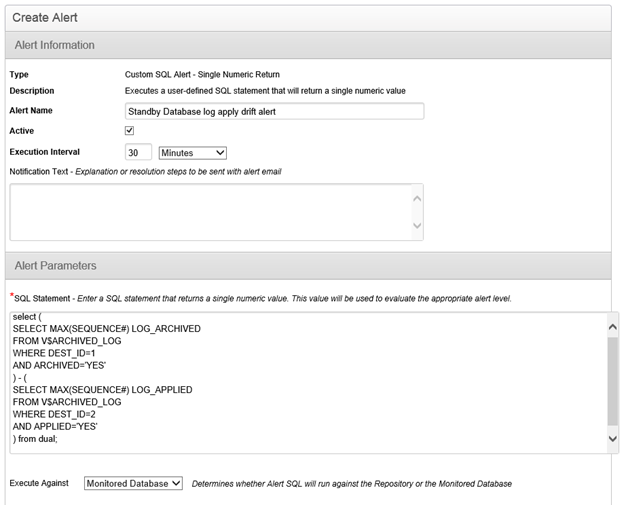Click into the Alert Name field
The image size is (624, 505).
(274, 111)
